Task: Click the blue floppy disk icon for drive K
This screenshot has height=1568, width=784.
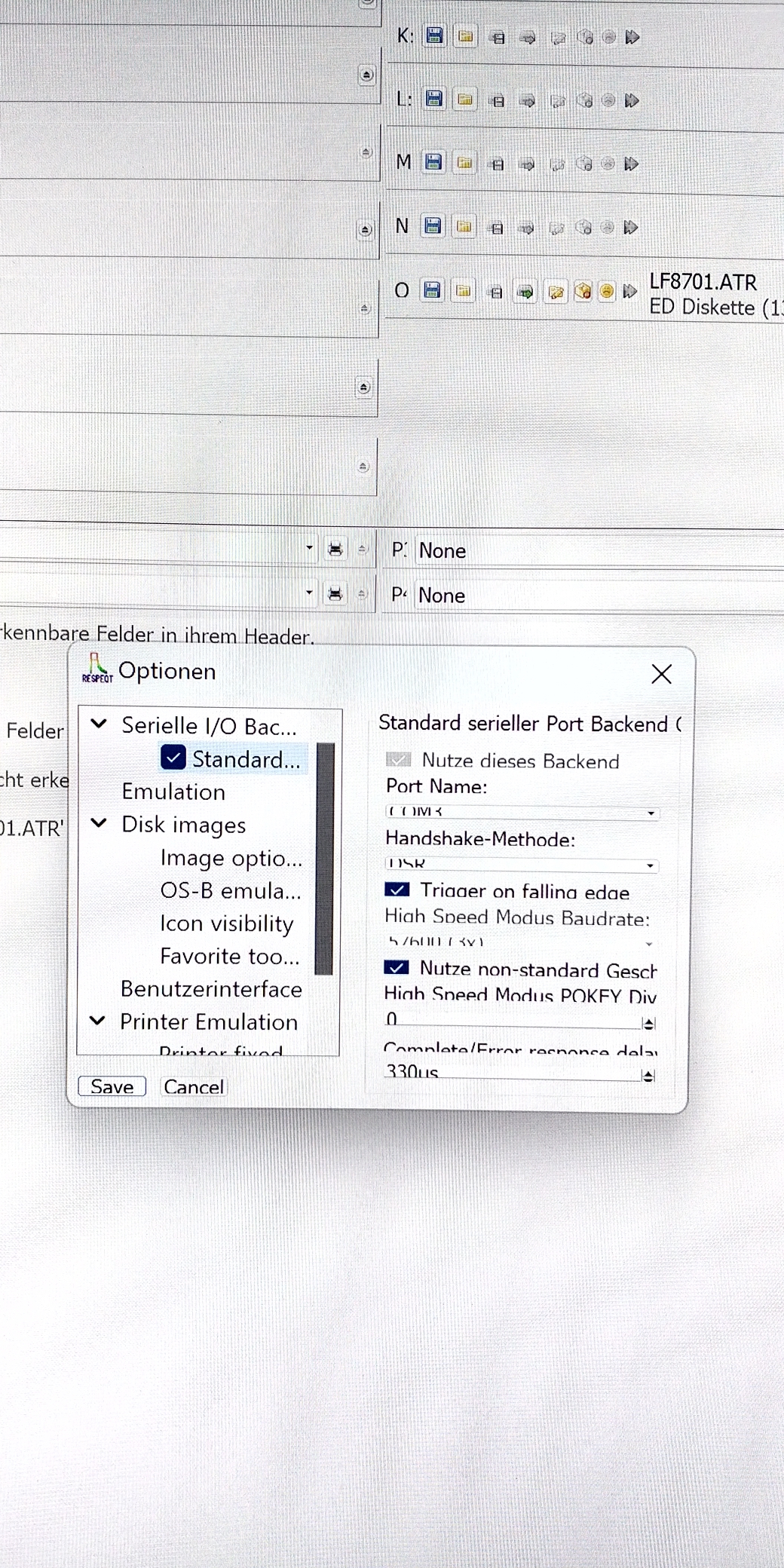Action: click(x=434, y=35)
